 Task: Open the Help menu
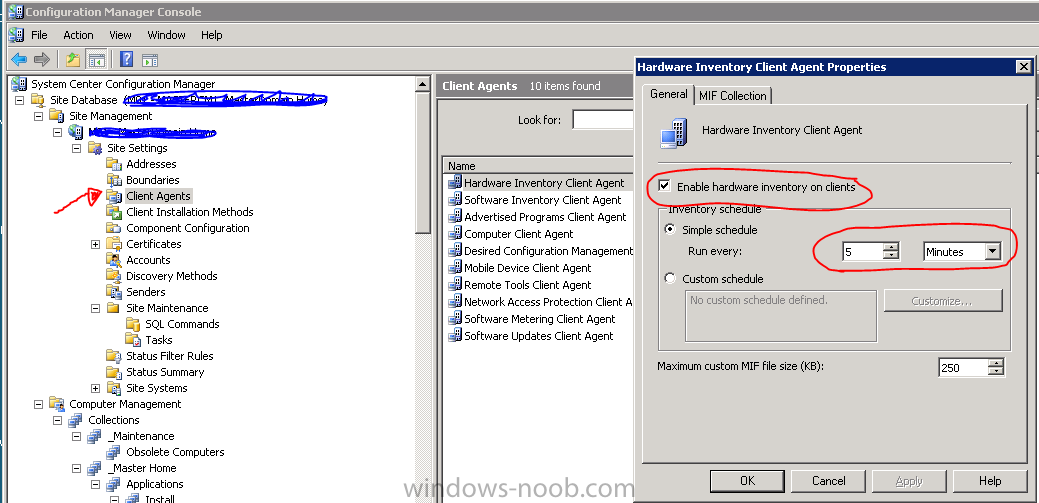pyautogui.click(x=211, y=35)
